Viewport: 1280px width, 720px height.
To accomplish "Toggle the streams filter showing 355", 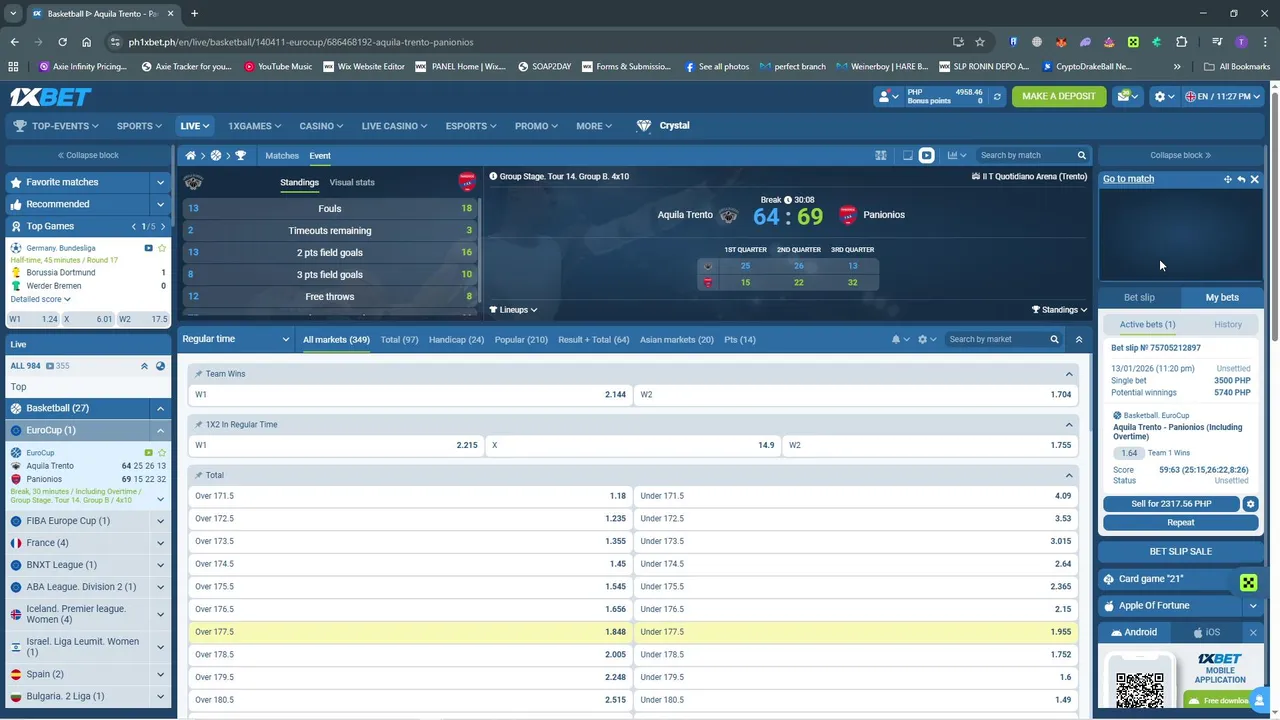I will (x=58, y=366).
